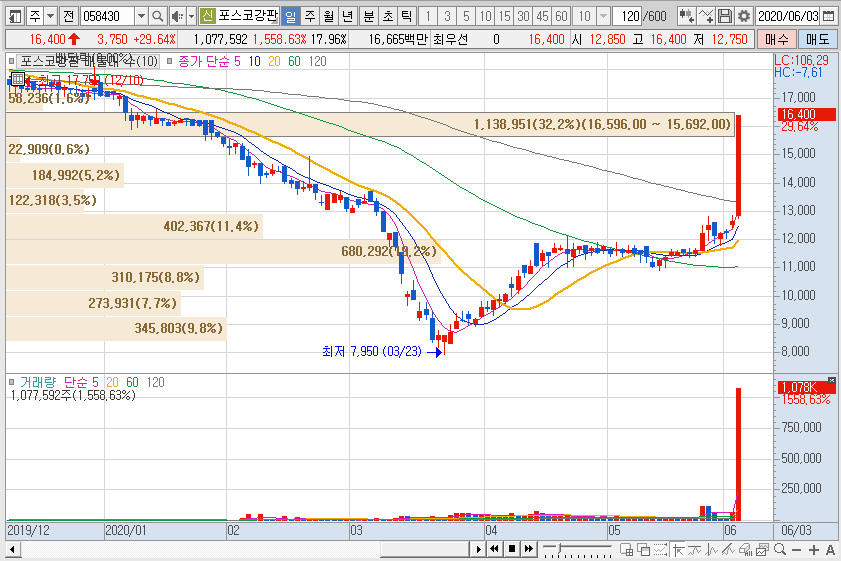This screenshot has height=561, width=841.
Task: Click the grid table icon on the chart
Action: 17,79
